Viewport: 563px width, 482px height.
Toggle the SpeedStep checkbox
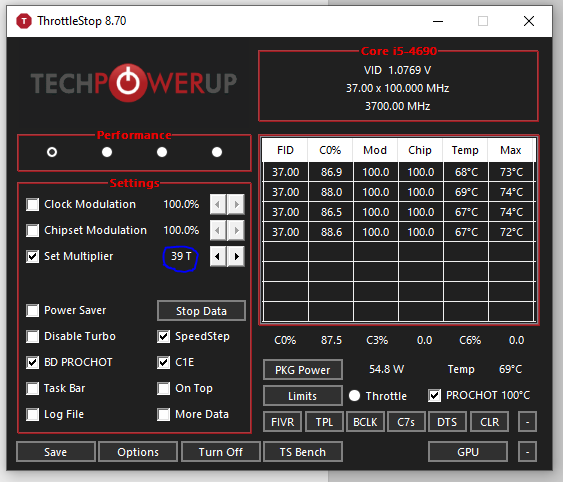164,337
